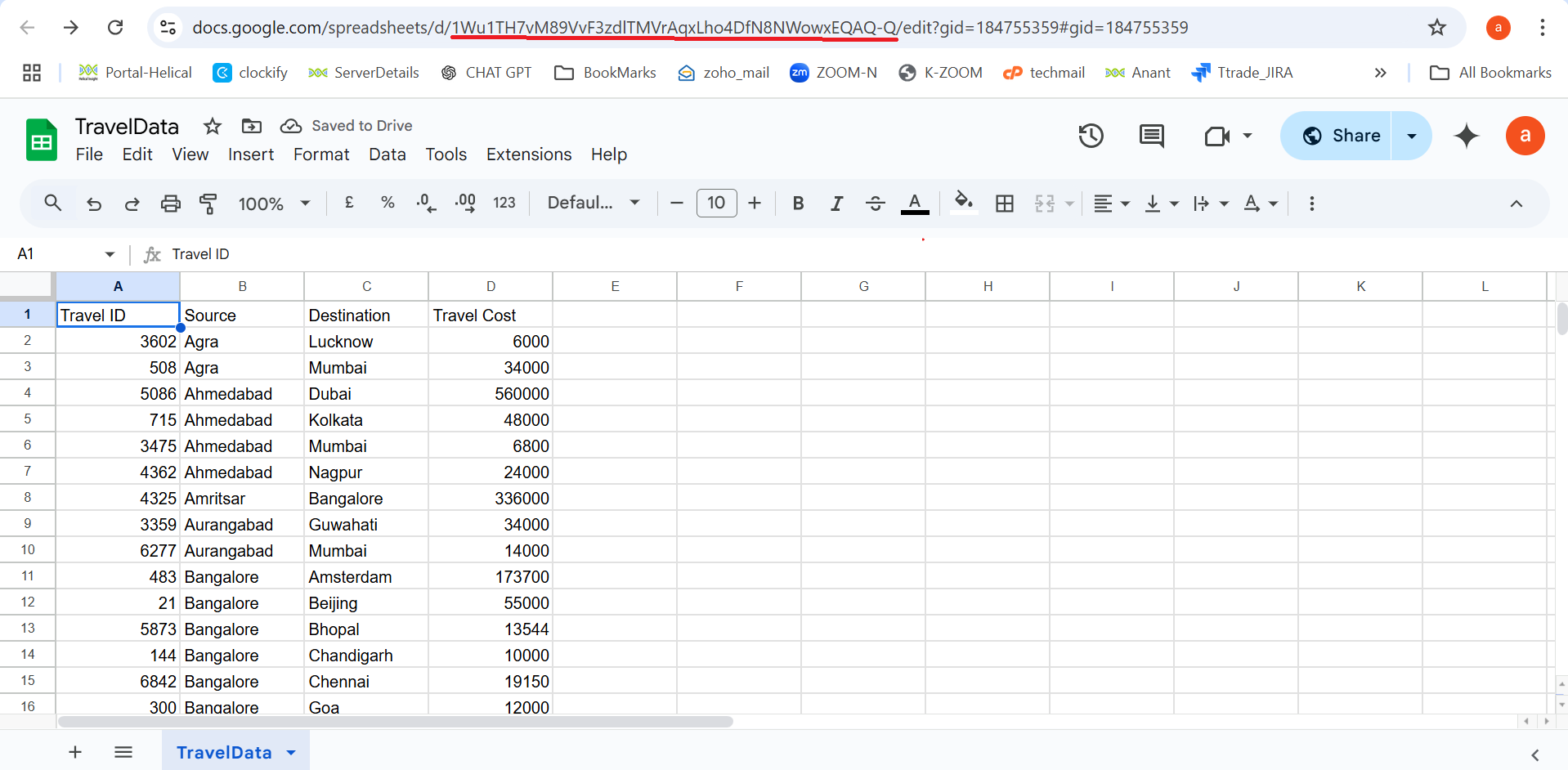
Task: Open the Format menu
Action: pyautogui.click(x=321, y=154)
